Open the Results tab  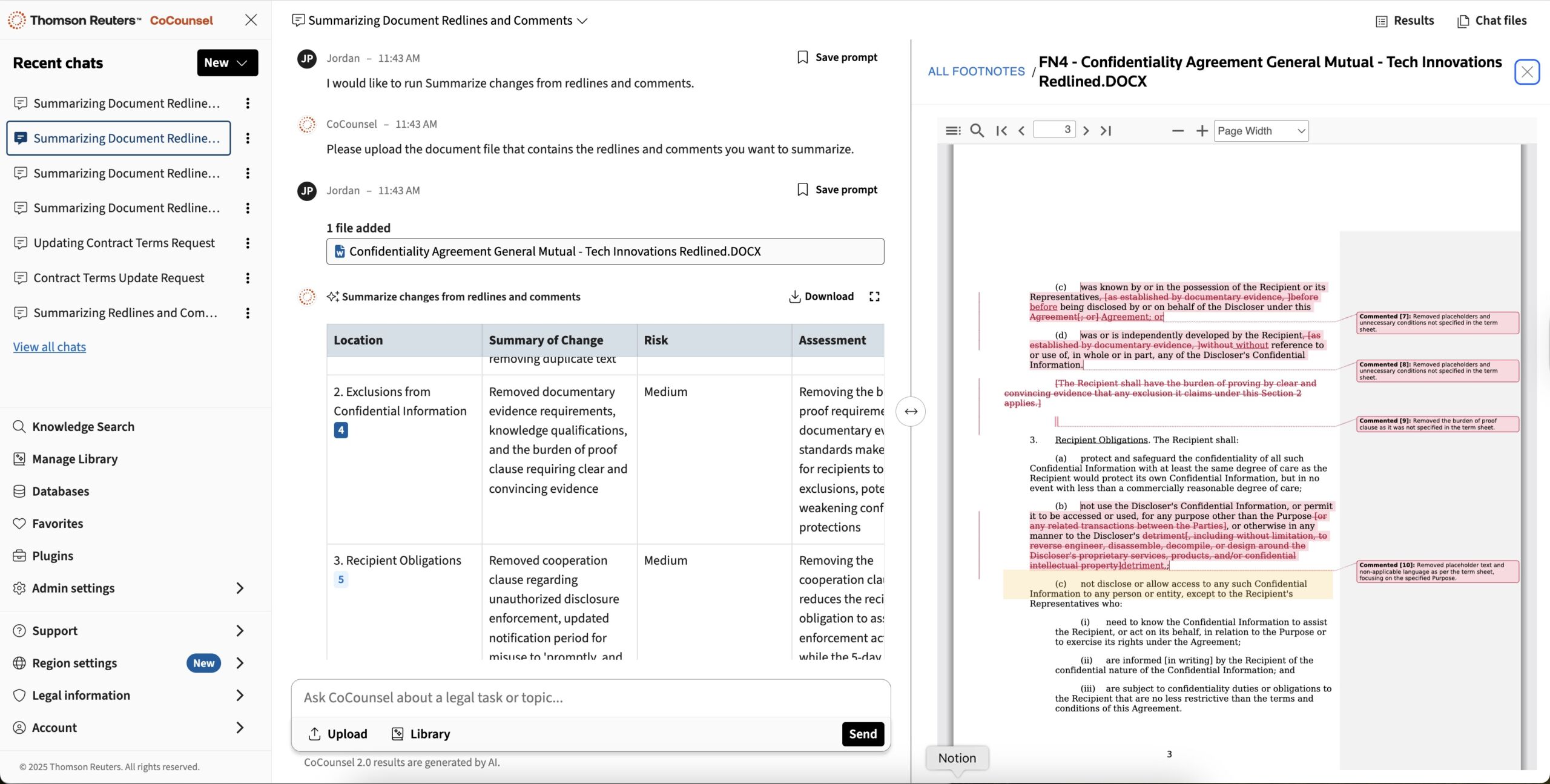point(1405,21)
